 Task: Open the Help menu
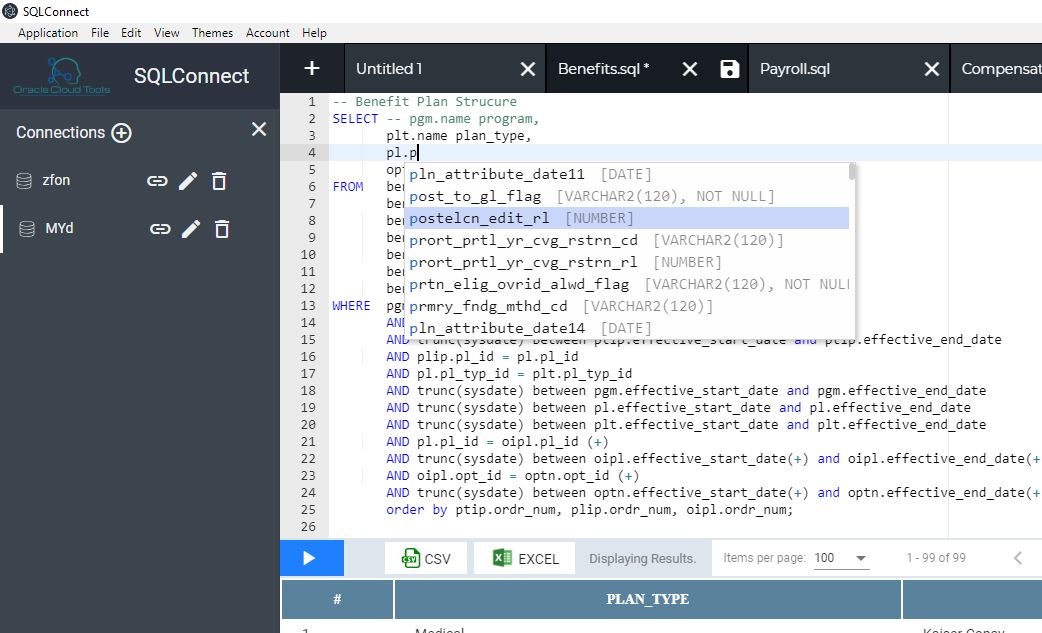tap(314, 33)
